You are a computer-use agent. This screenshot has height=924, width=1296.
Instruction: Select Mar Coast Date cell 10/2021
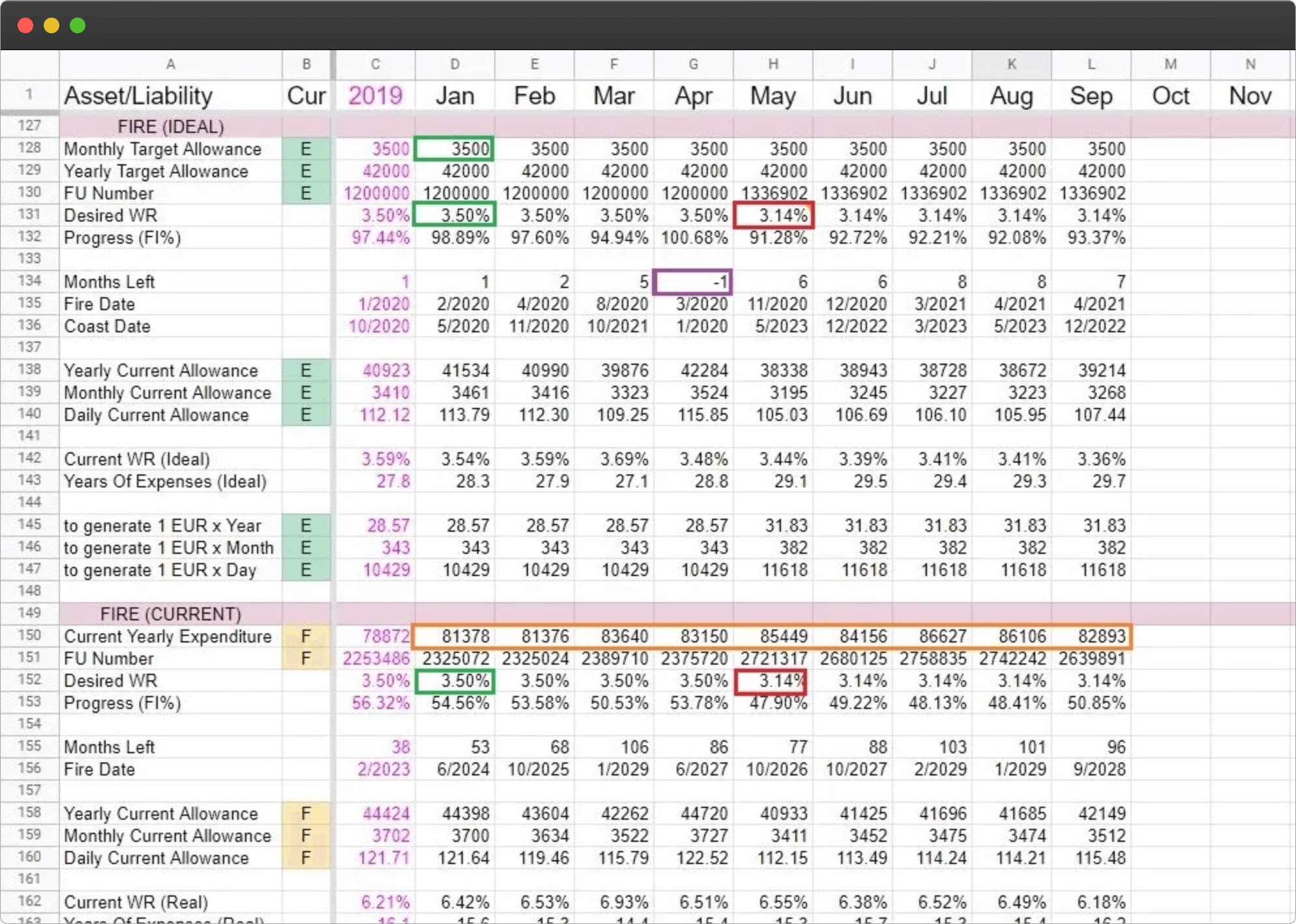(614, 326)
